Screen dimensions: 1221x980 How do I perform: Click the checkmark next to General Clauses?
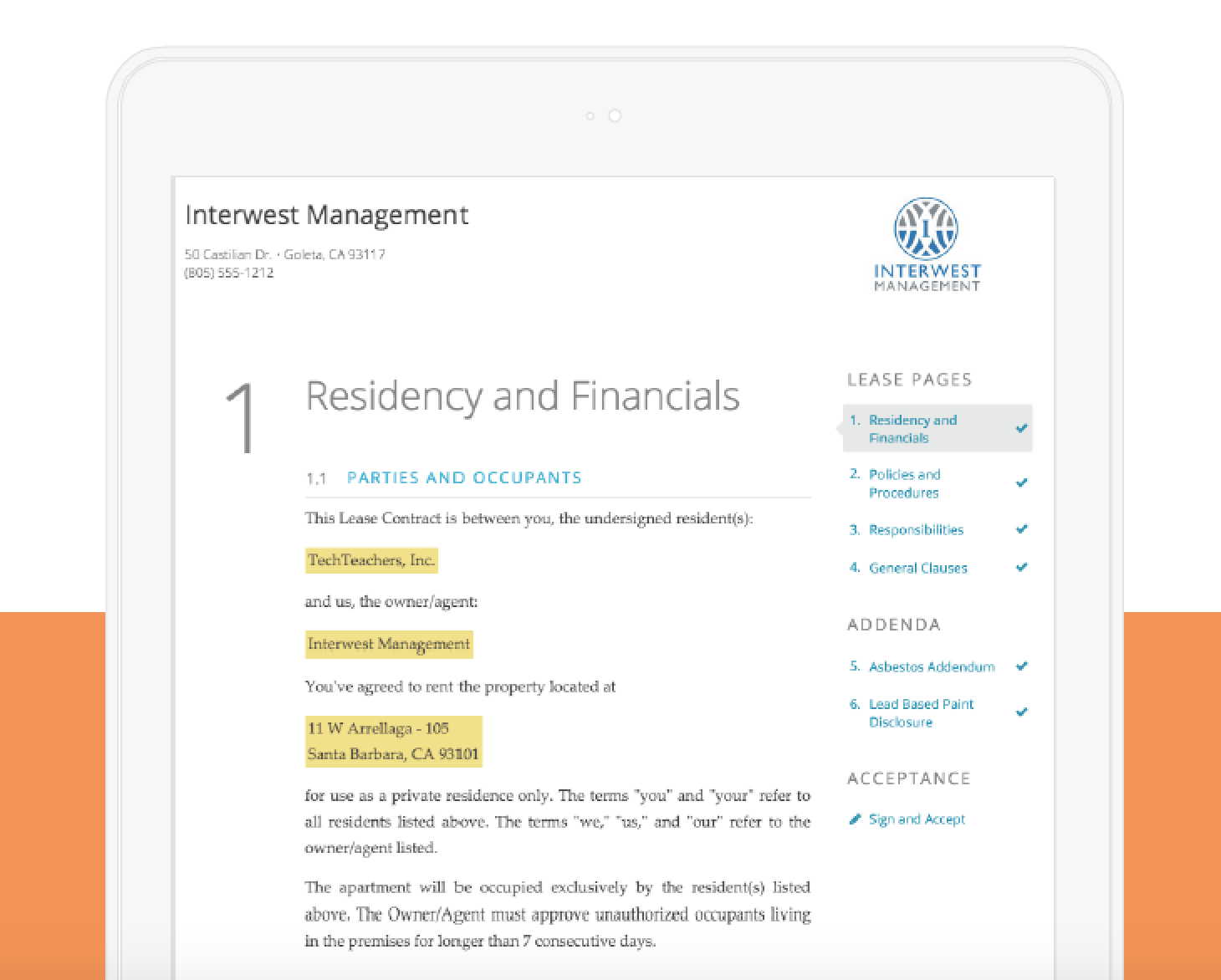click(x=1021, y=567)
